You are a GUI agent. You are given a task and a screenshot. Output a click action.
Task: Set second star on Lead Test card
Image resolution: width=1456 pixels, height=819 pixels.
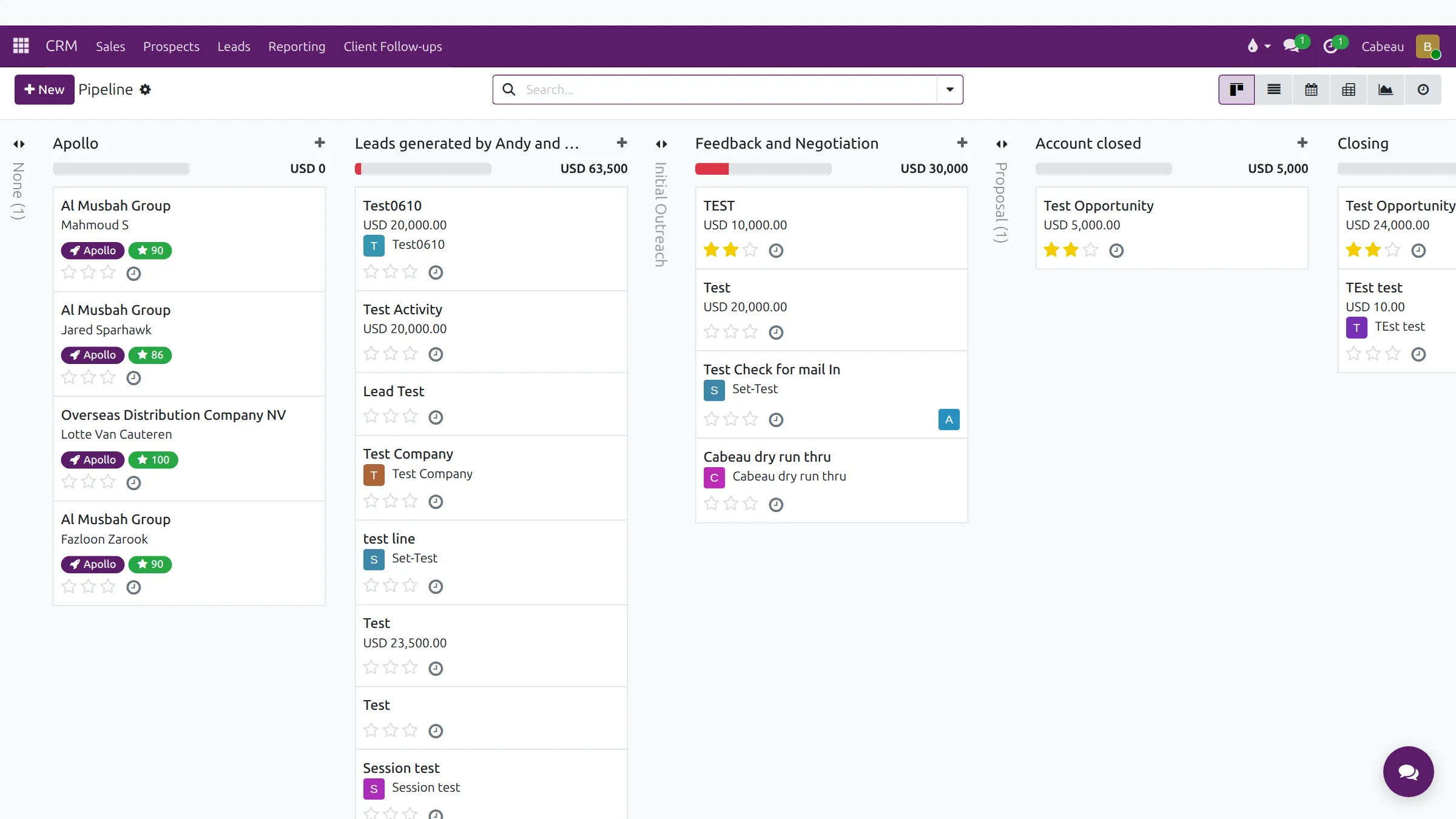(391, 417)
